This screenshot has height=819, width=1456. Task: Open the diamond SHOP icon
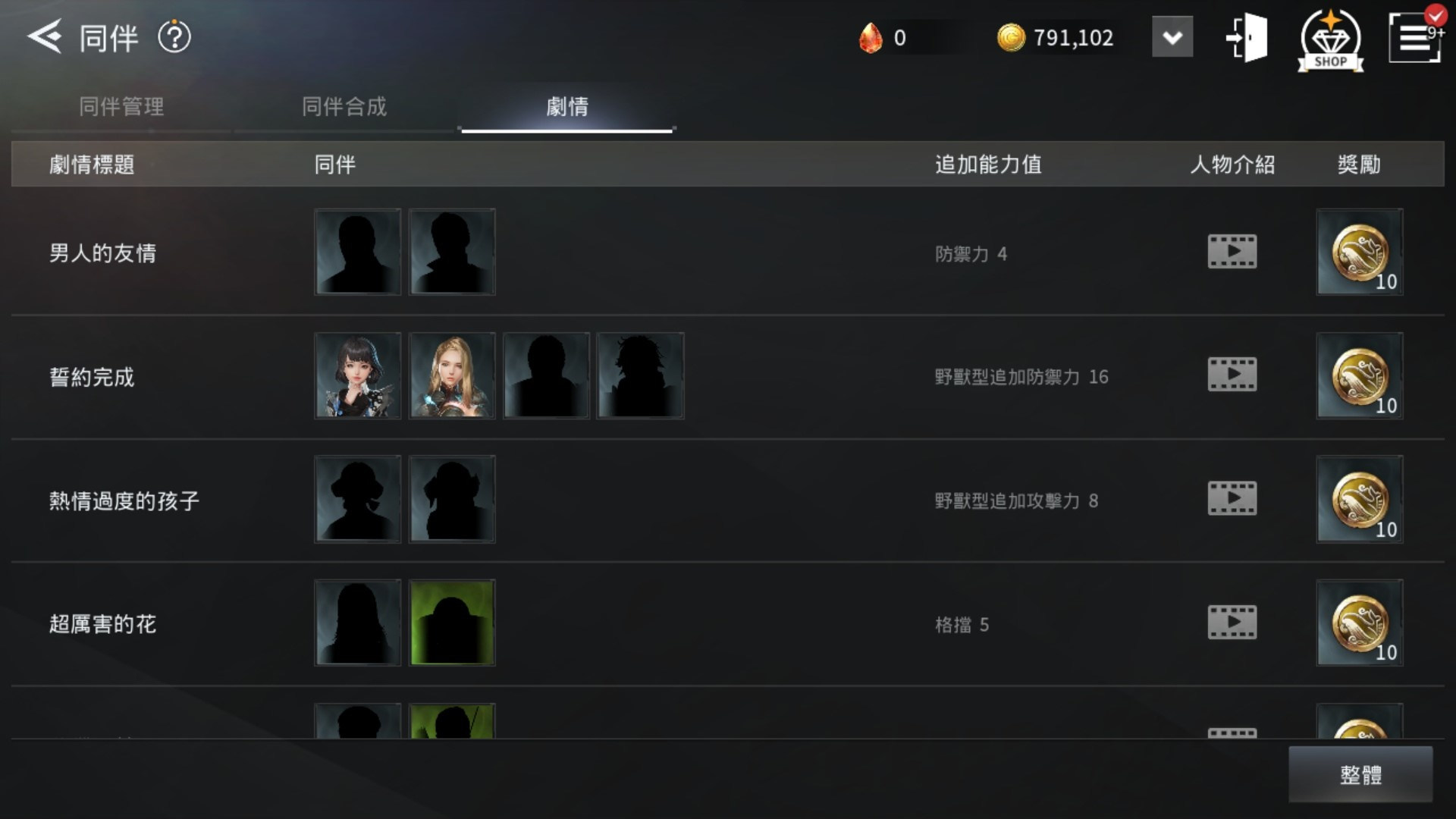(x=1330, y=39)
